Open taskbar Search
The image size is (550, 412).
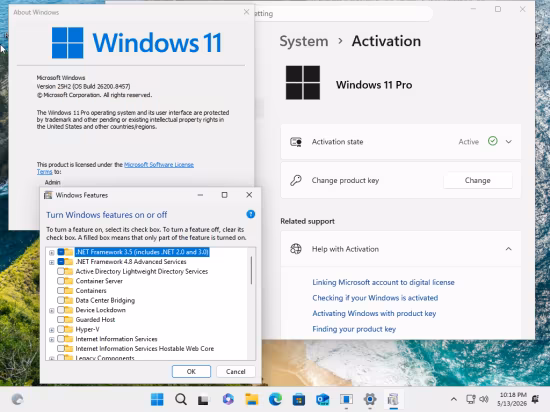[181, 399]
